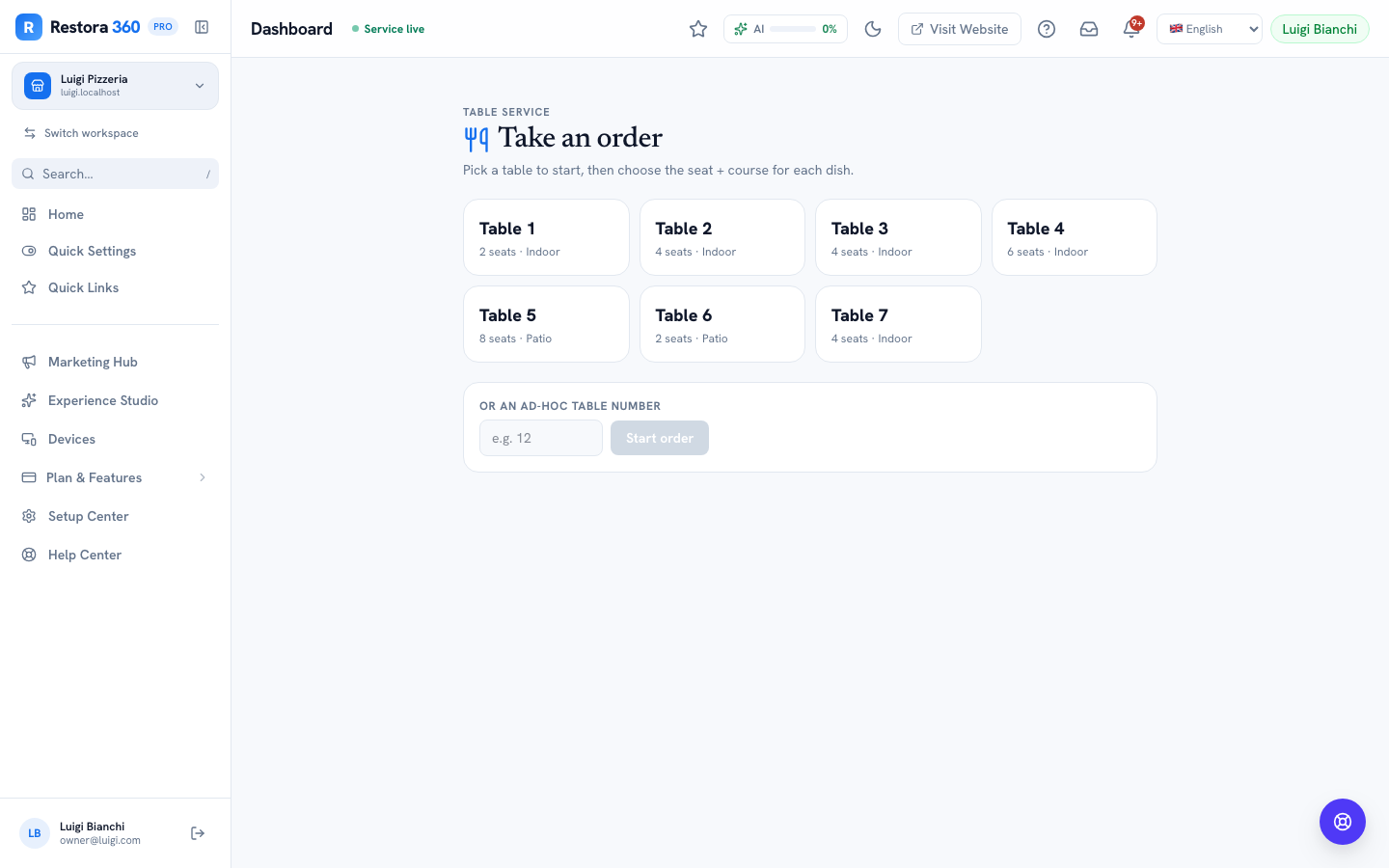Select the Table 5 patio card
The height and width of the screenshot is (868, 1389).
[546, 324]
